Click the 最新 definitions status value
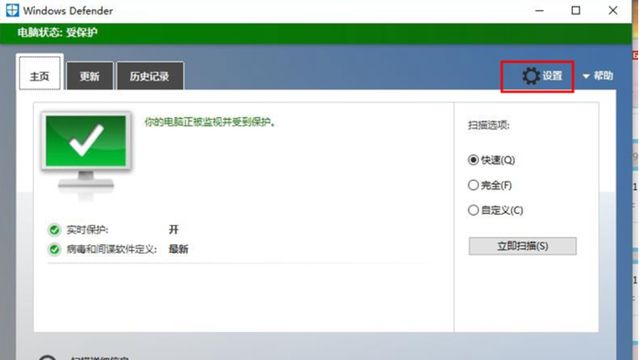Viewport: 640px width, 360px height. pos(178,249)
